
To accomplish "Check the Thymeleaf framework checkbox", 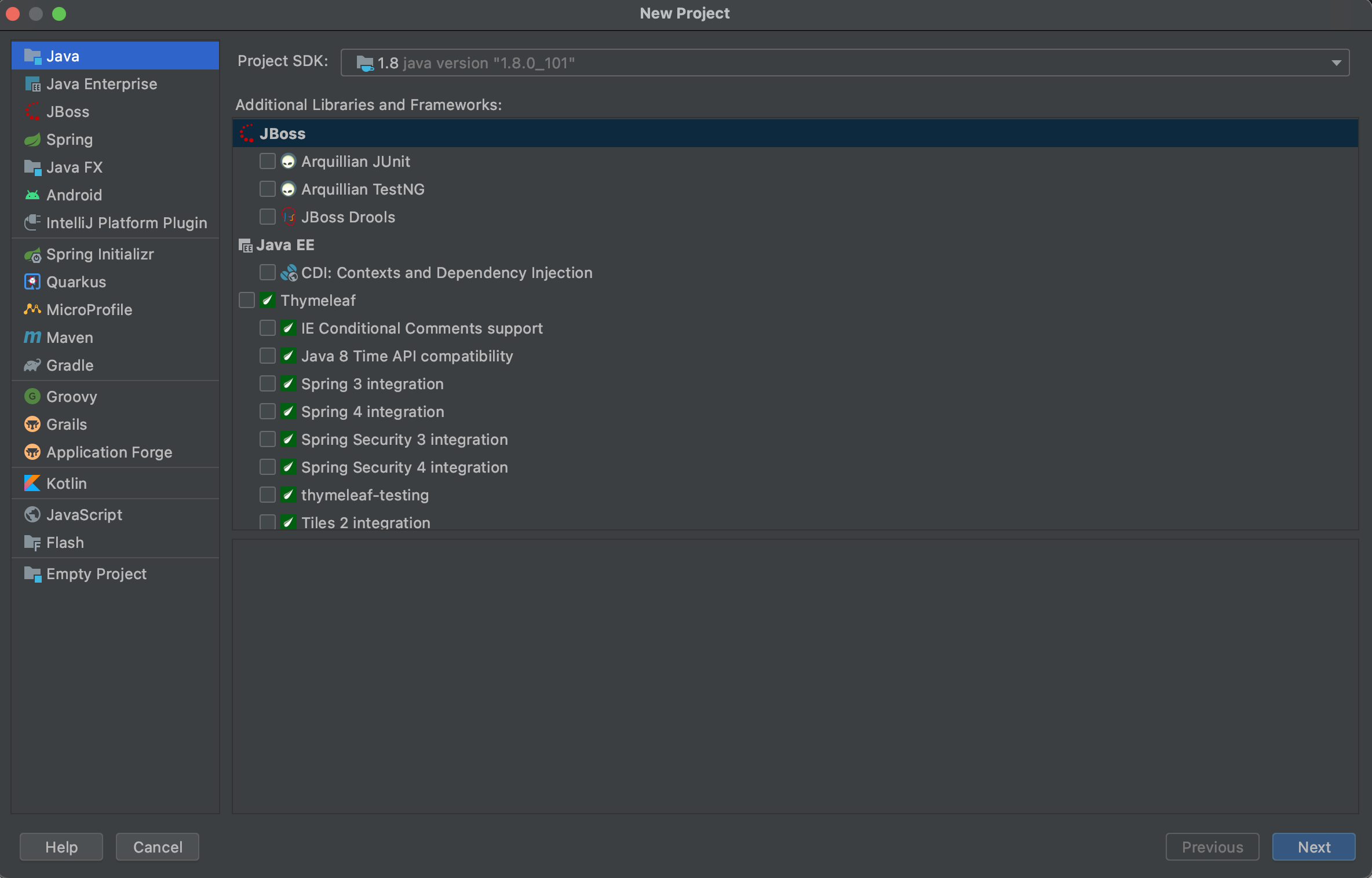I will (x=247, y=300).
